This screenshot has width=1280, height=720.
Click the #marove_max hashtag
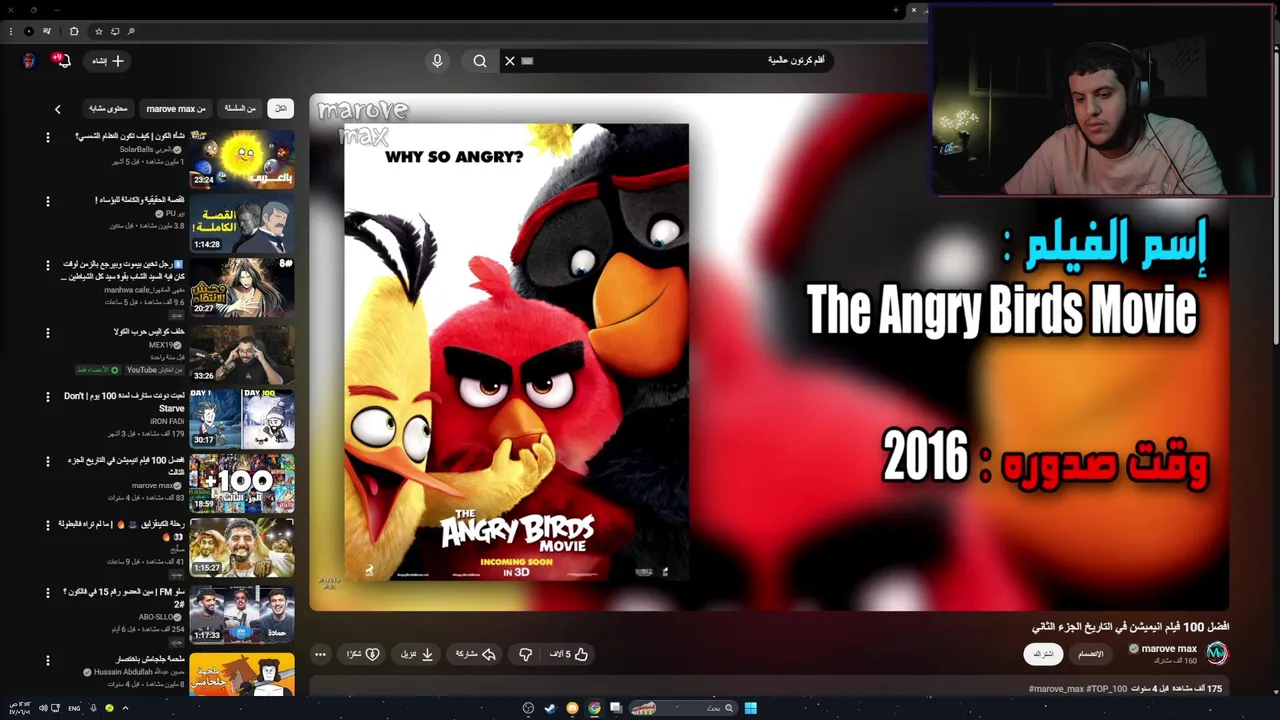point(1056,689)
